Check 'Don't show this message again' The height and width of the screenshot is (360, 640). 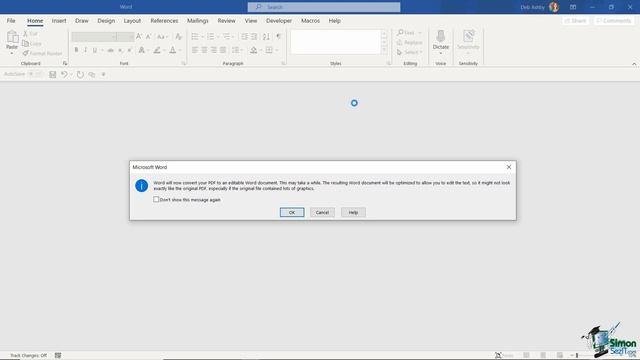[x=156, y=200]
